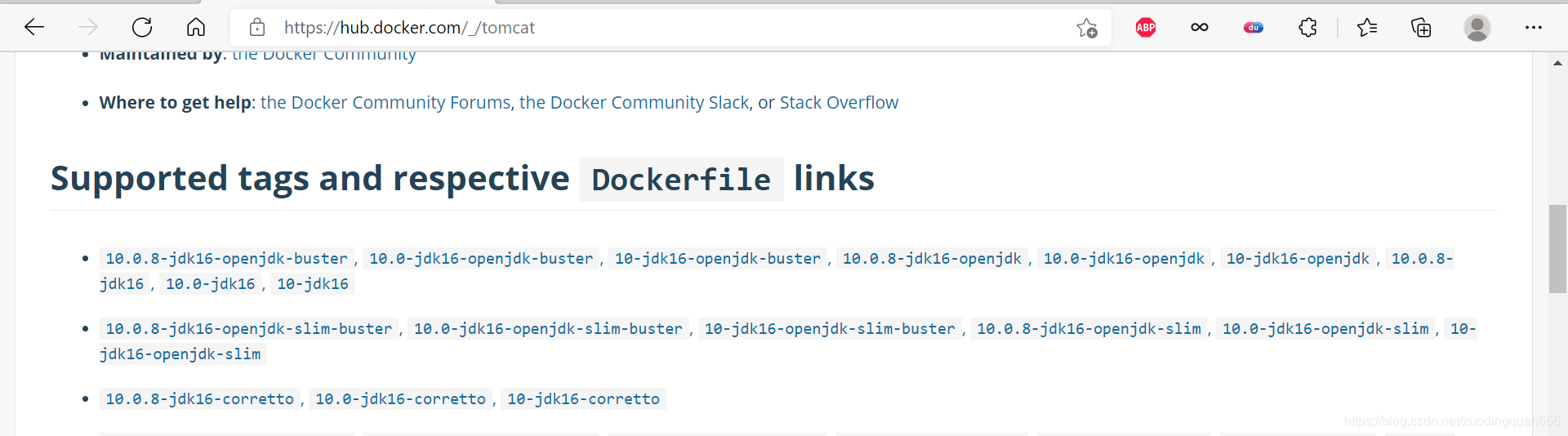Open the 10.0-jdk16-openjdk-buster tag
The image size is (1568, 436).
coord(481,259)
